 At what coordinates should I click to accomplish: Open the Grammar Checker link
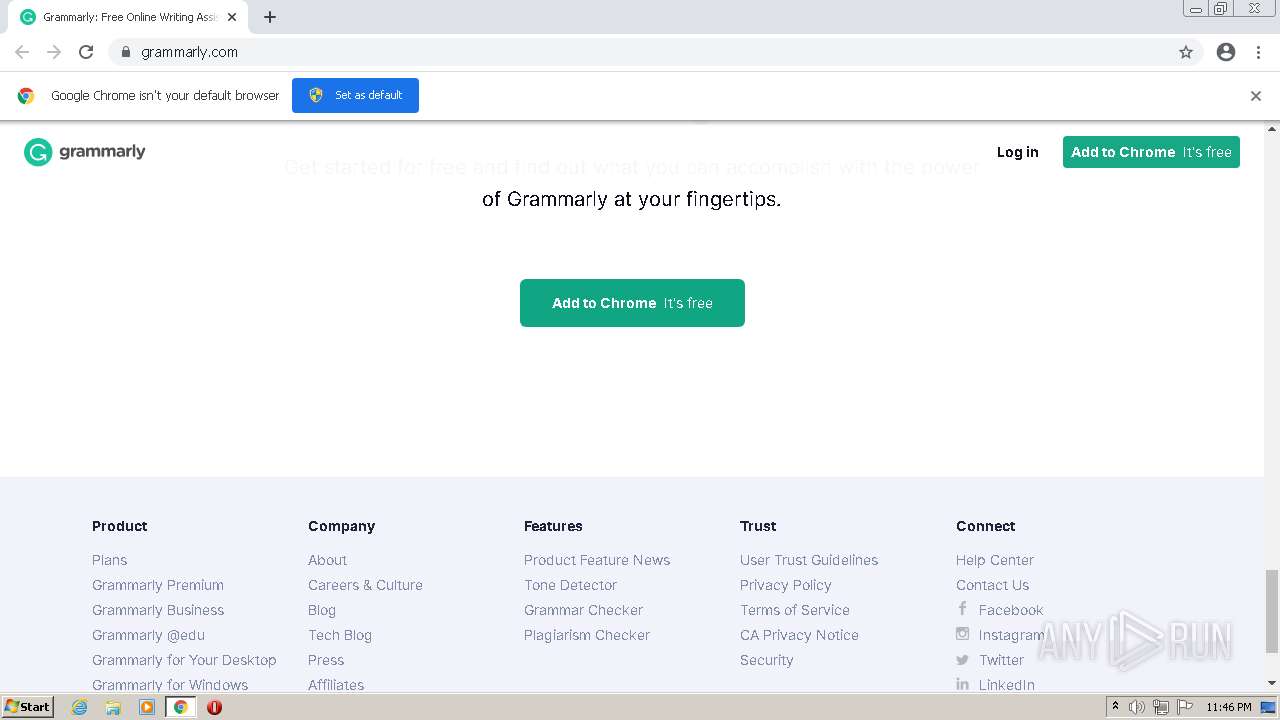[583, 610]
